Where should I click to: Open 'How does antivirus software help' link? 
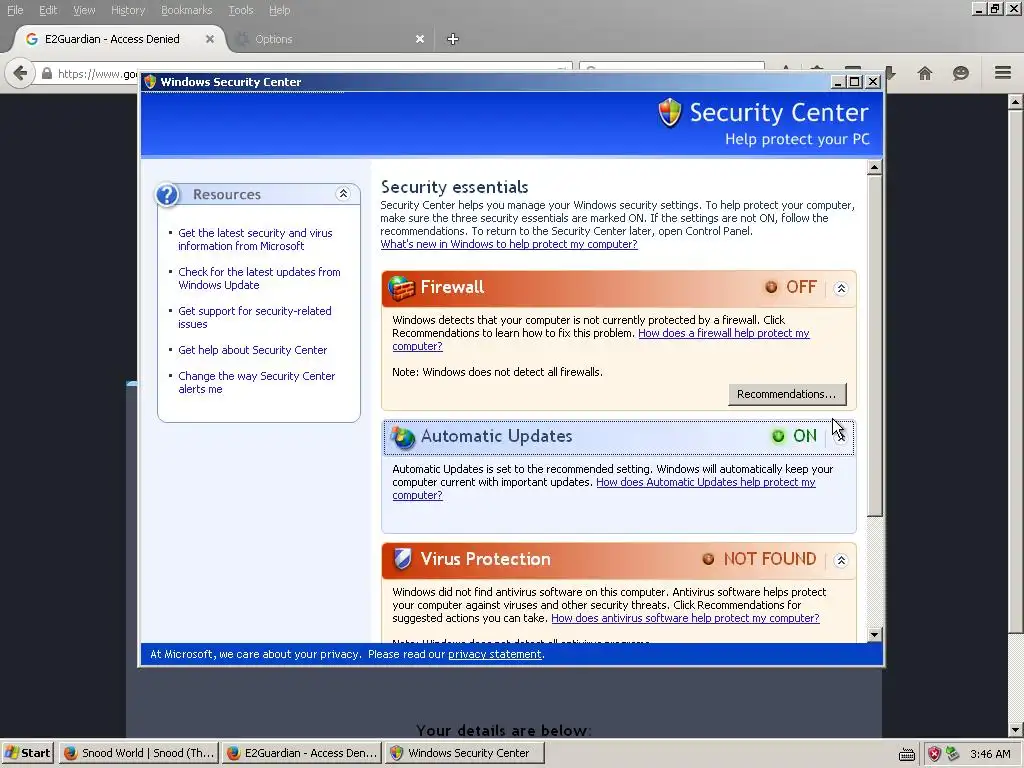click(685, 618)
